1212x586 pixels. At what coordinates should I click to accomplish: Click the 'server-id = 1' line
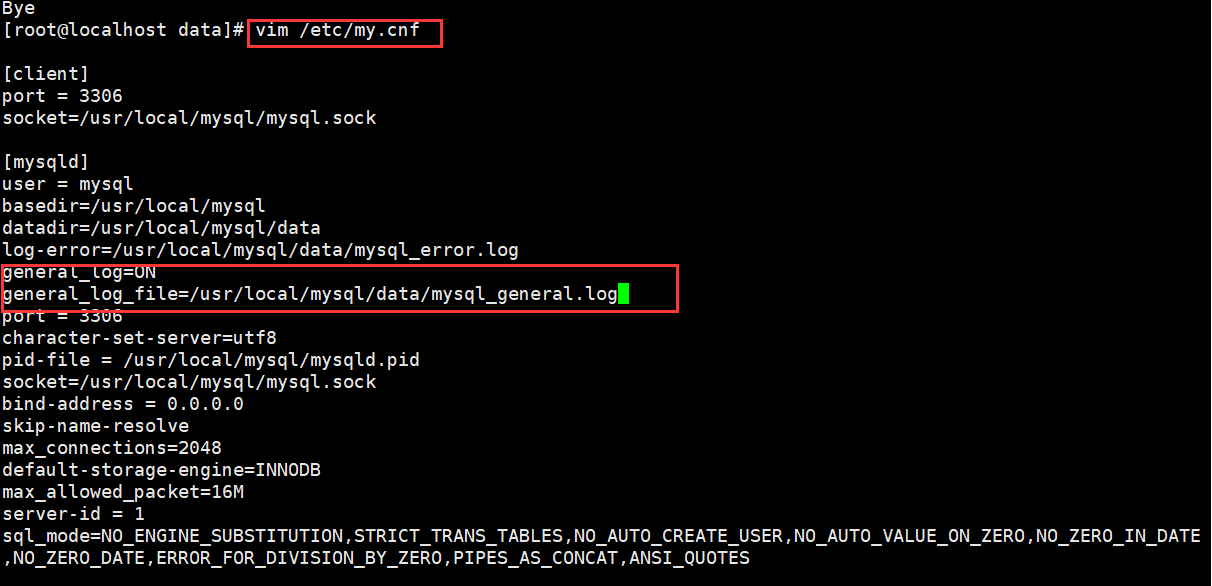tap(73, 514)
